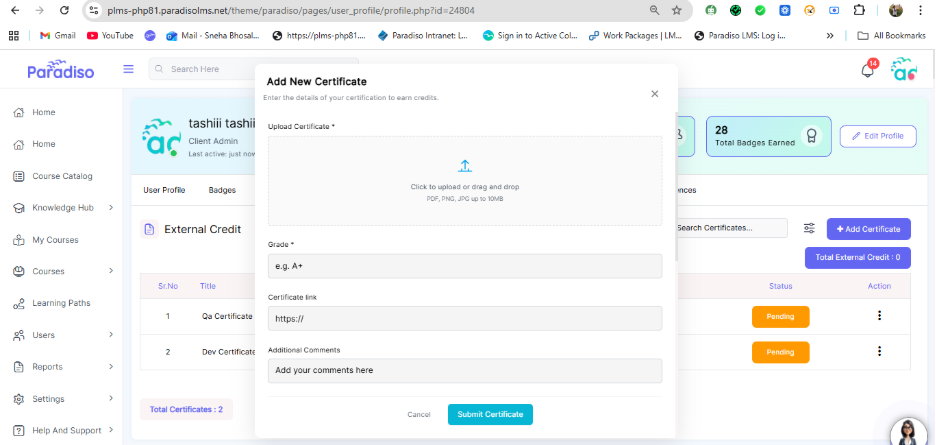
Task: Click Cancel in the certificate dialog
Action: pos(418,414)
